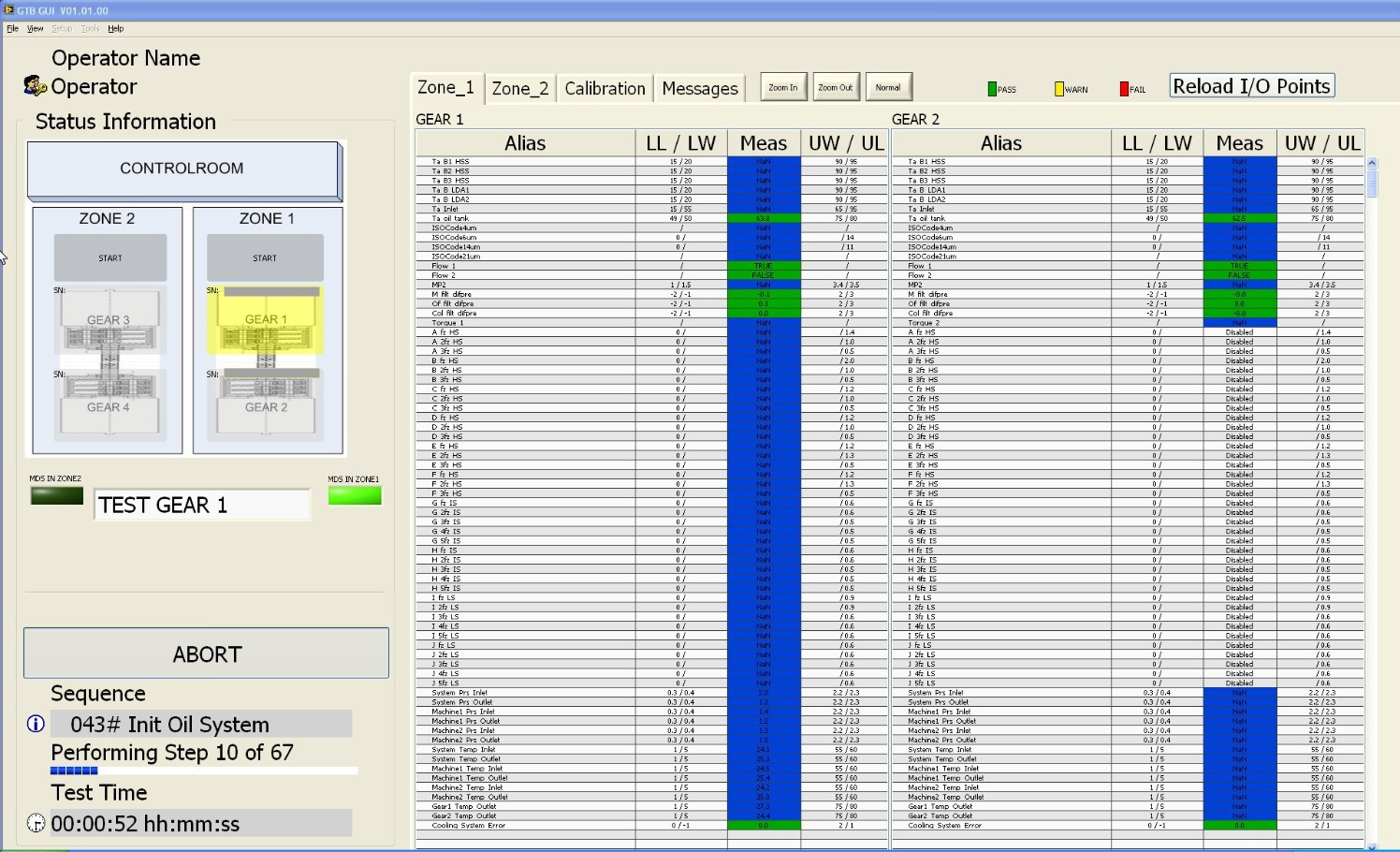Click the sequence info icon
This screenshot has height=852, width=1400.
coord(36,724)
